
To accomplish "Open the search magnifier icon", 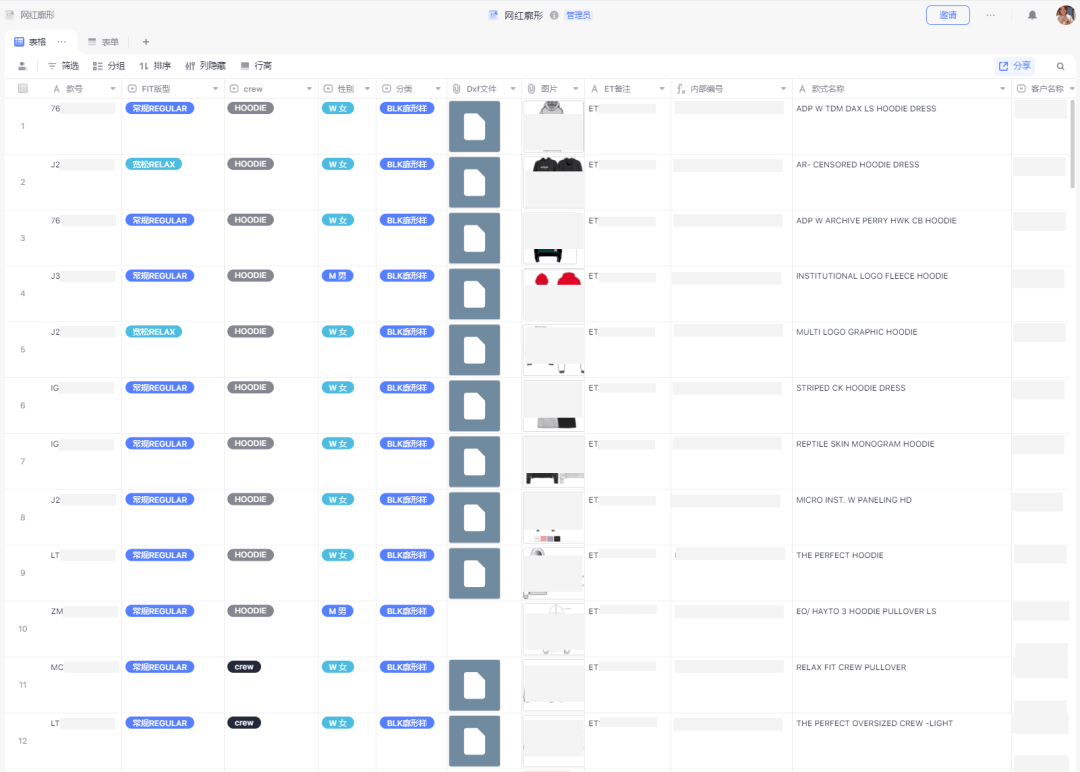I will pyautogui.click(x=1061, y=66).
